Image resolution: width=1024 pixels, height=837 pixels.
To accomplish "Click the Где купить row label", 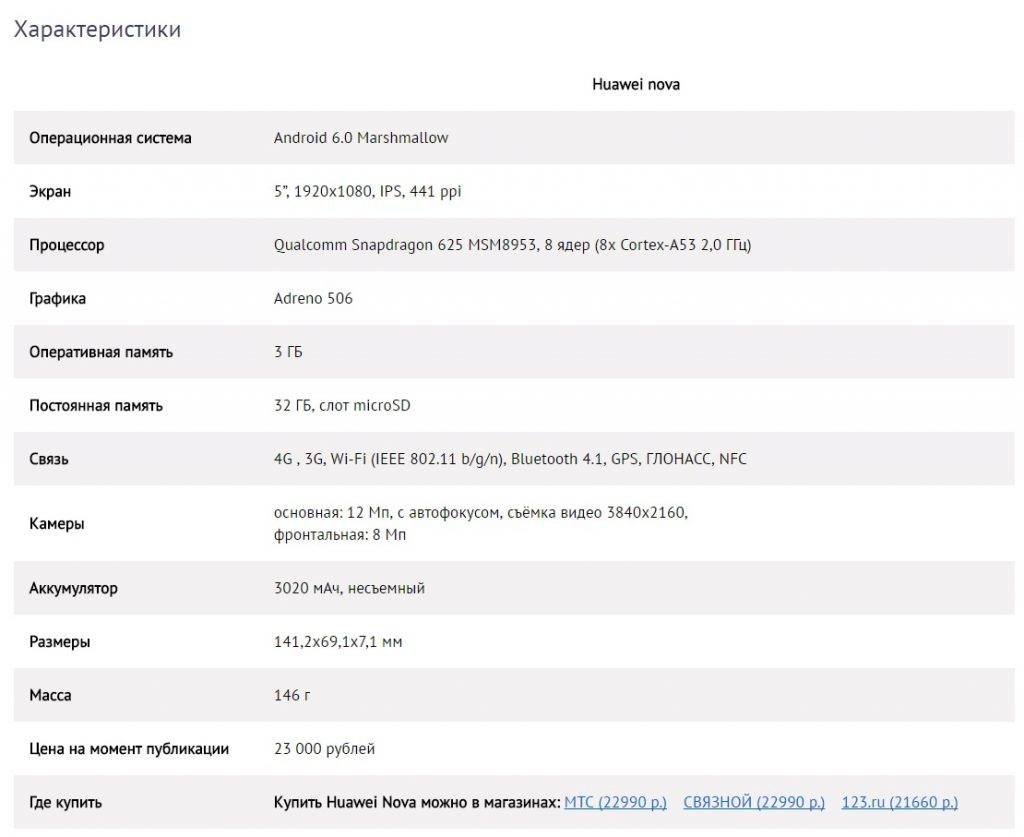I will (x=66, y=802).
